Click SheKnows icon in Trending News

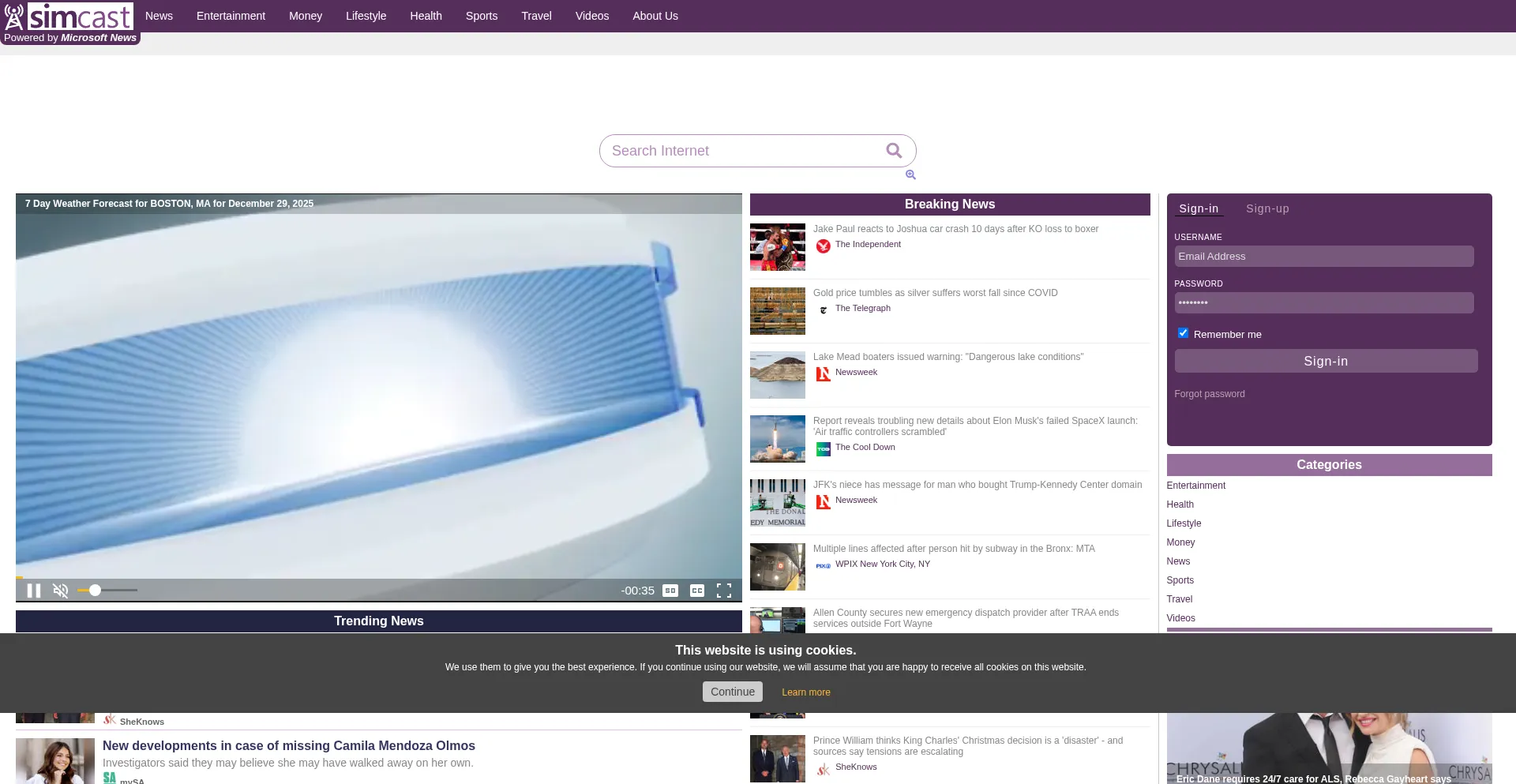point(110,719)
